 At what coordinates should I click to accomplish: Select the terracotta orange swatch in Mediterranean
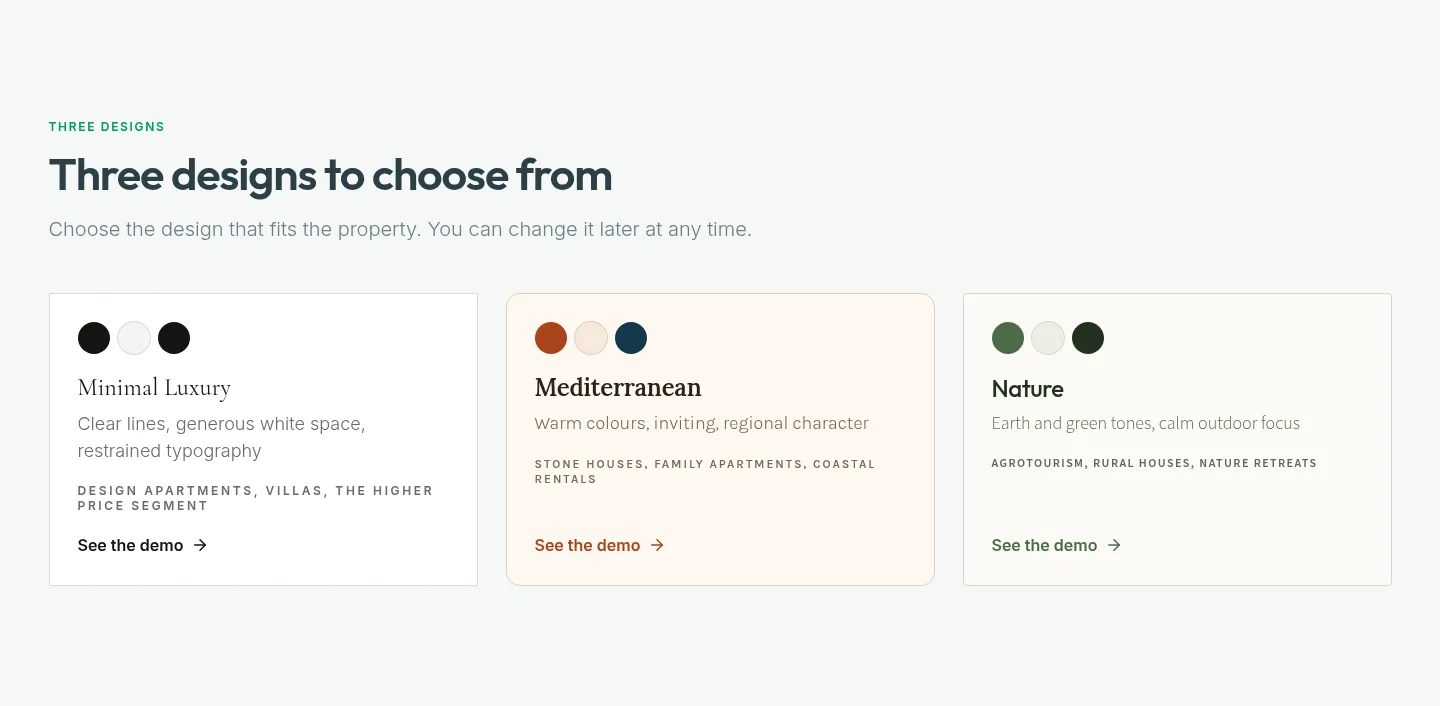coord(551,338)
